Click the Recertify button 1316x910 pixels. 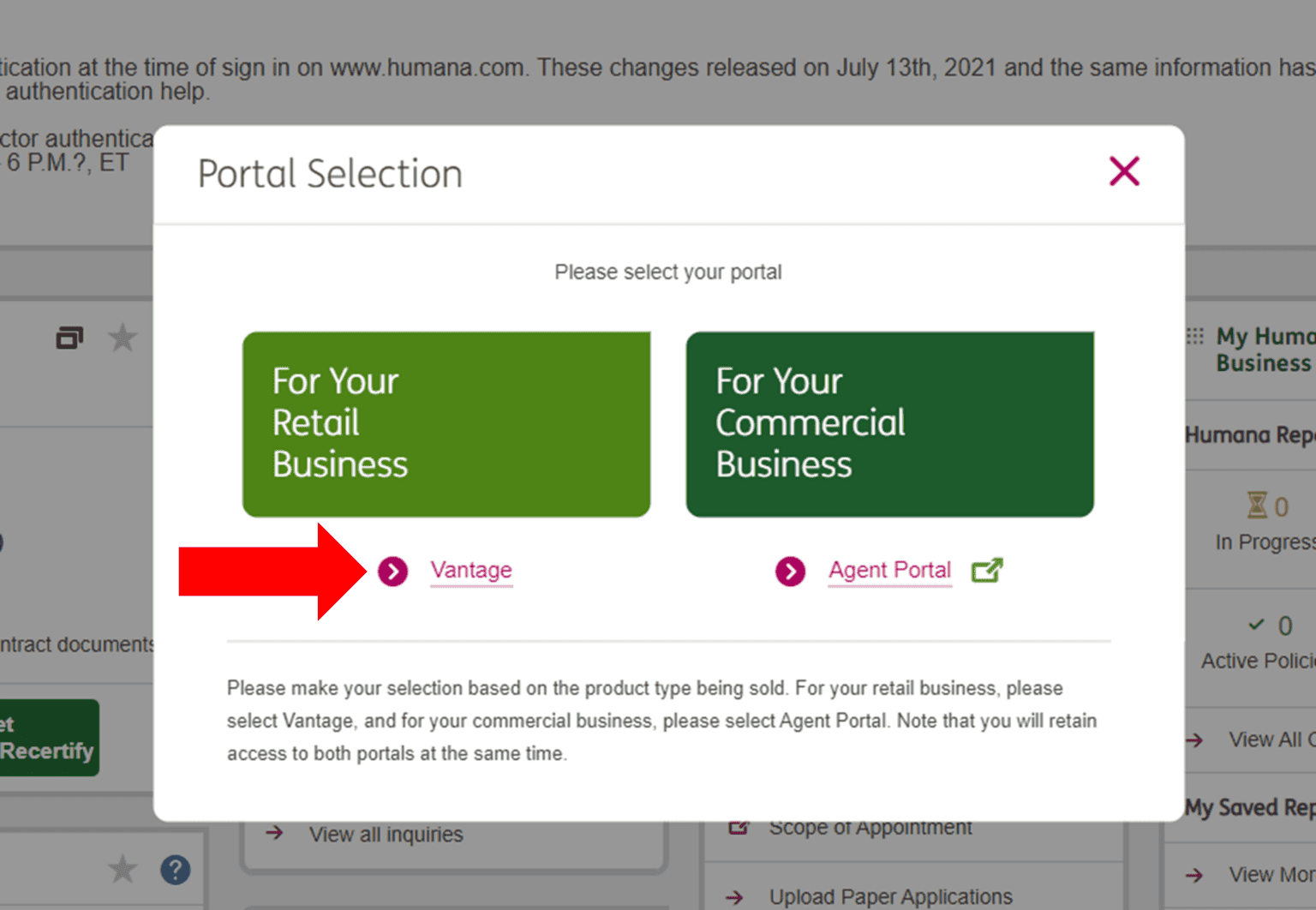pos(47,738)
